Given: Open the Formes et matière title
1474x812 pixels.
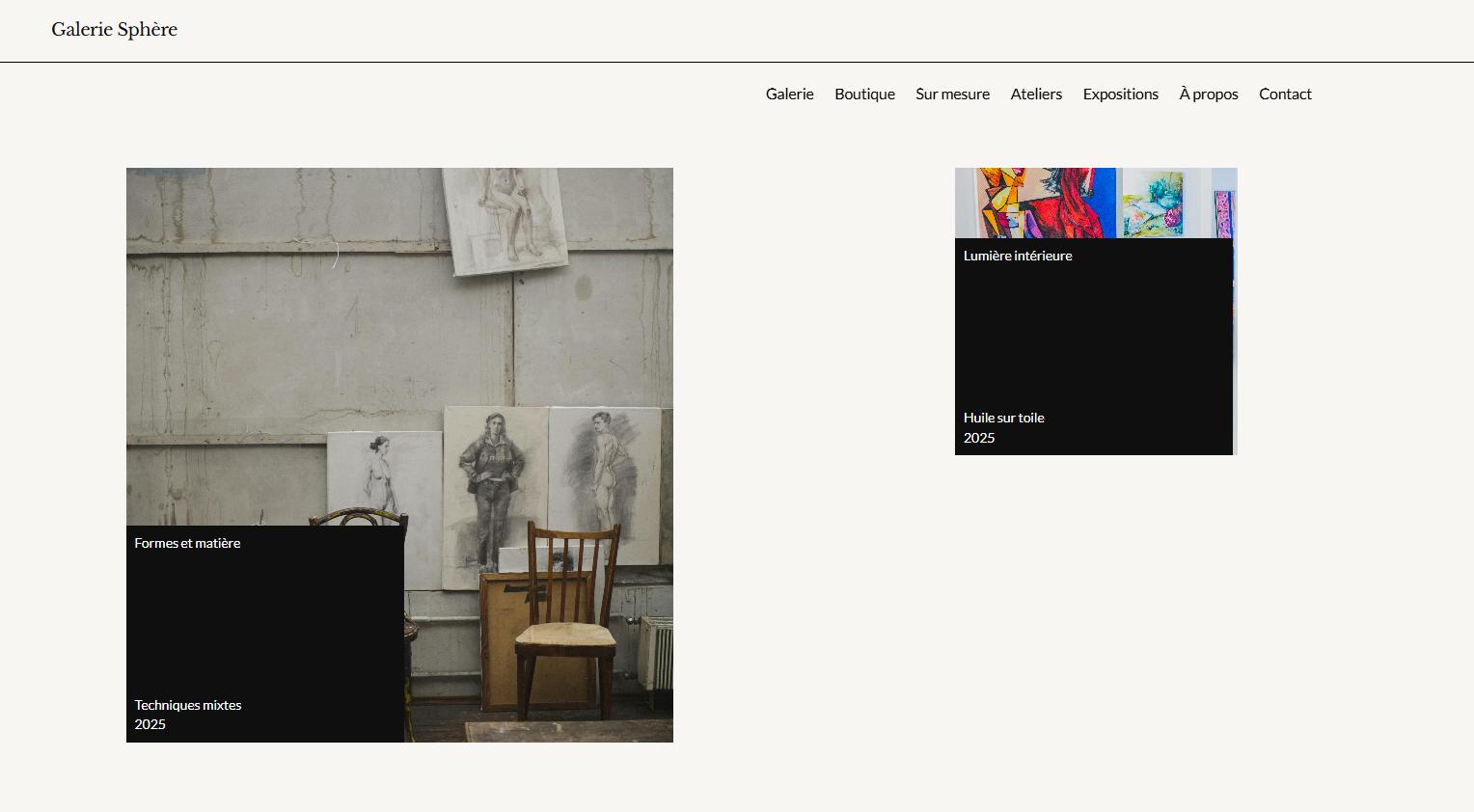Looking at the screenshot, I should click(187, 544).
